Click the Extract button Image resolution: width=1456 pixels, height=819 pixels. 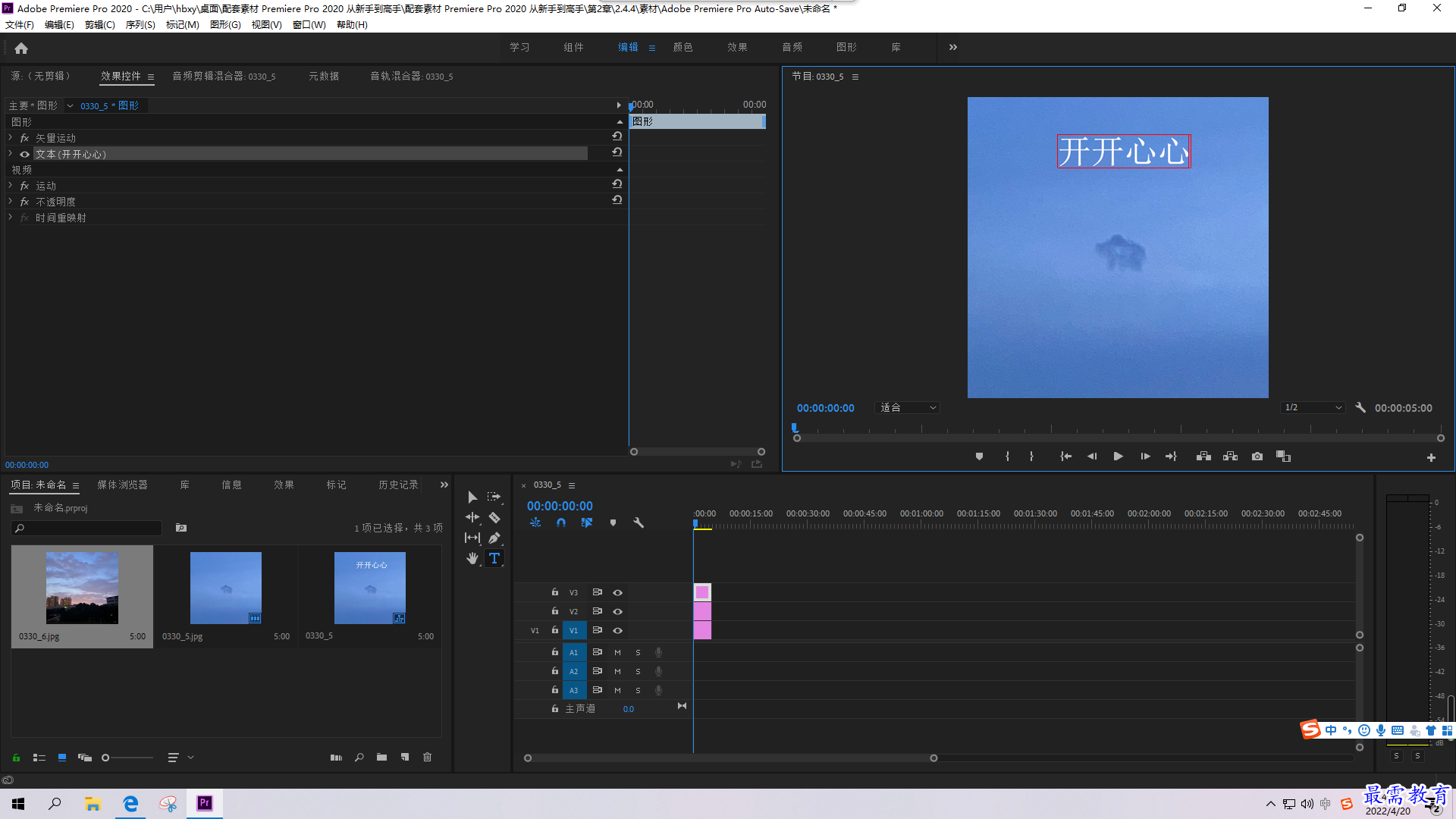tap(1230, 457)
